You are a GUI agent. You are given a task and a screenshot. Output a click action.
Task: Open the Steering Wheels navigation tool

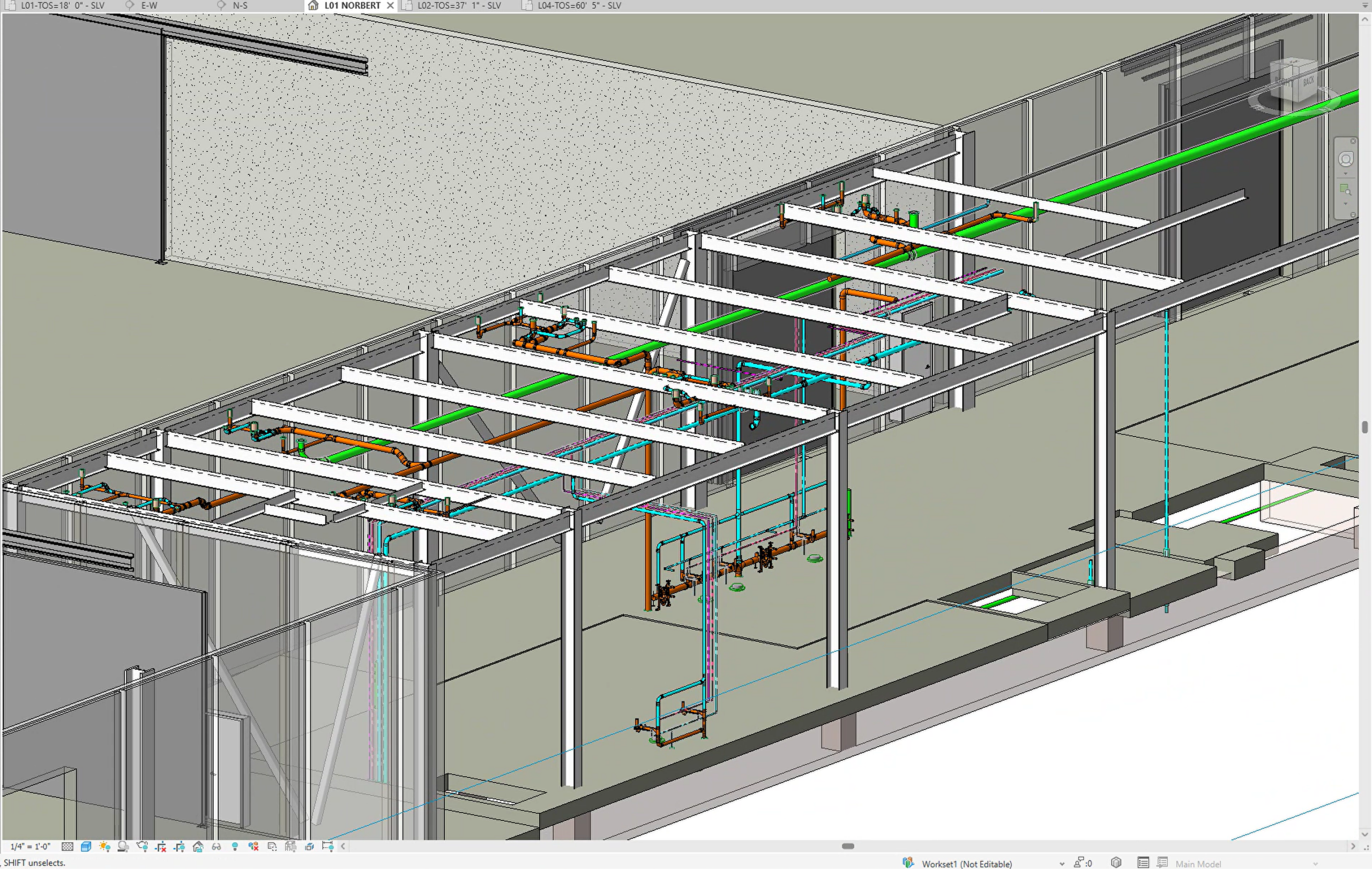pyautogui.click(x=1345, y=160)
